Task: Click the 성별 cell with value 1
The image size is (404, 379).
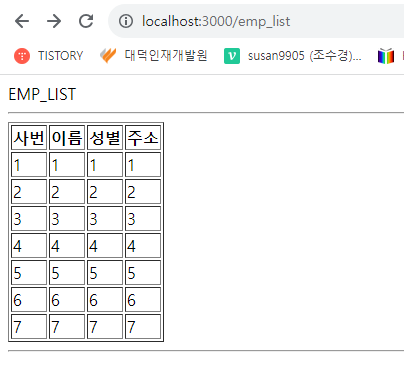Action: click(x=105, y=165)
